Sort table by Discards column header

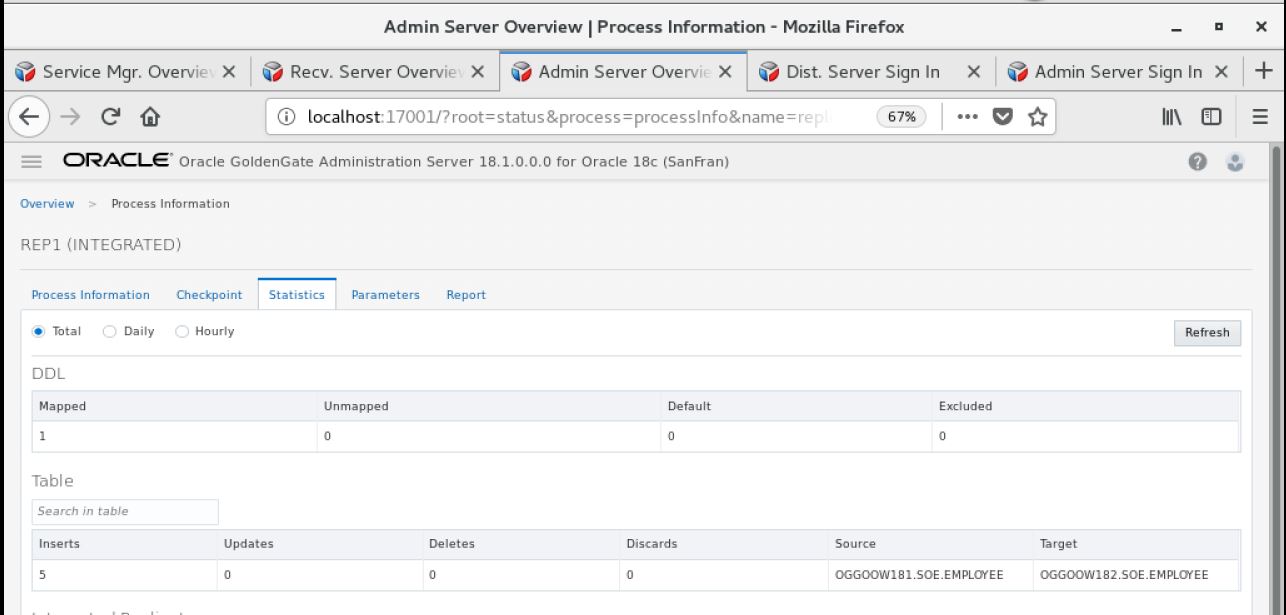click(724, 544)
